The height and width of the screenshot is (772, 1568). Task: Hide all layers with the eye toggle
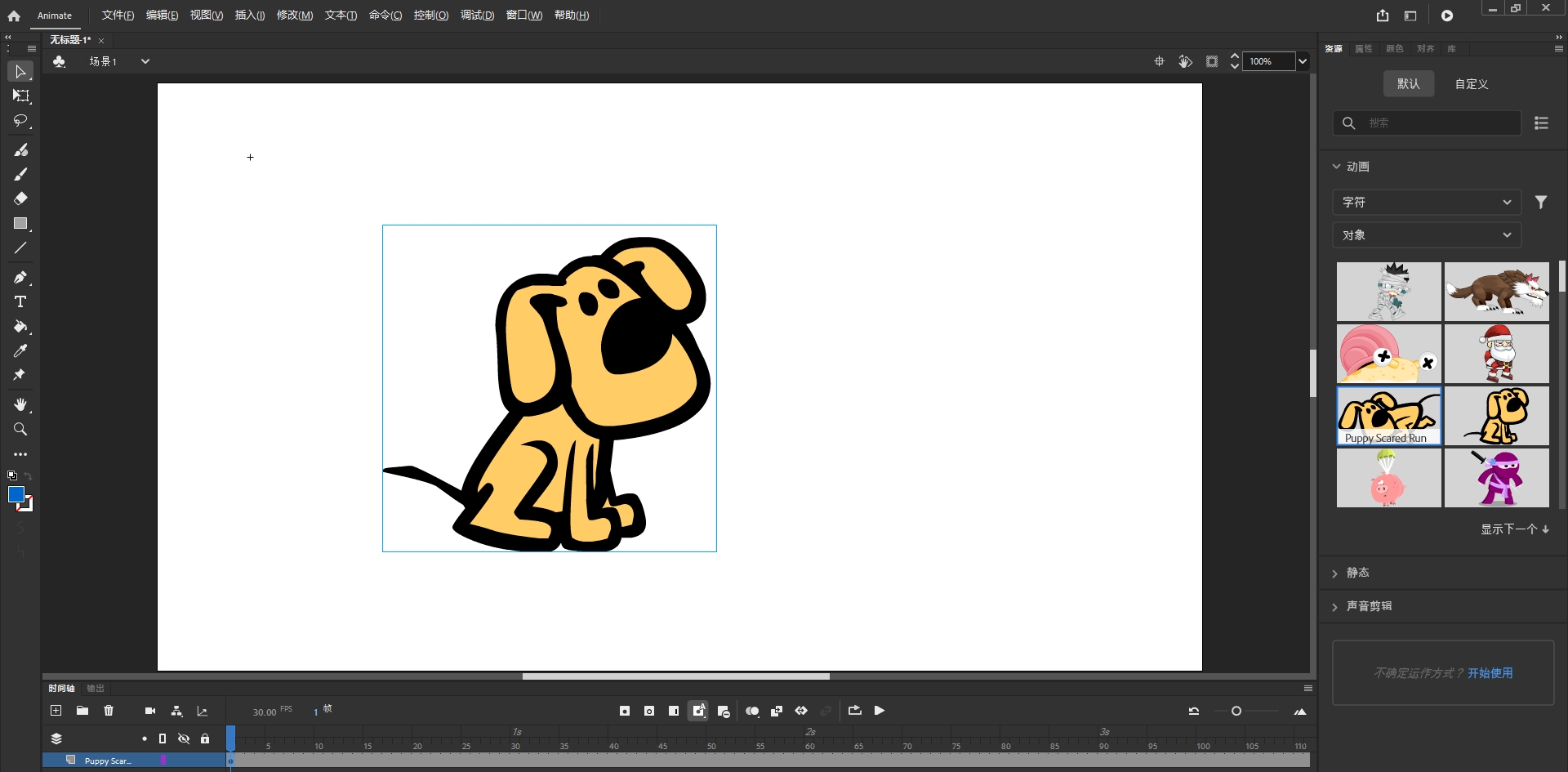184,738
